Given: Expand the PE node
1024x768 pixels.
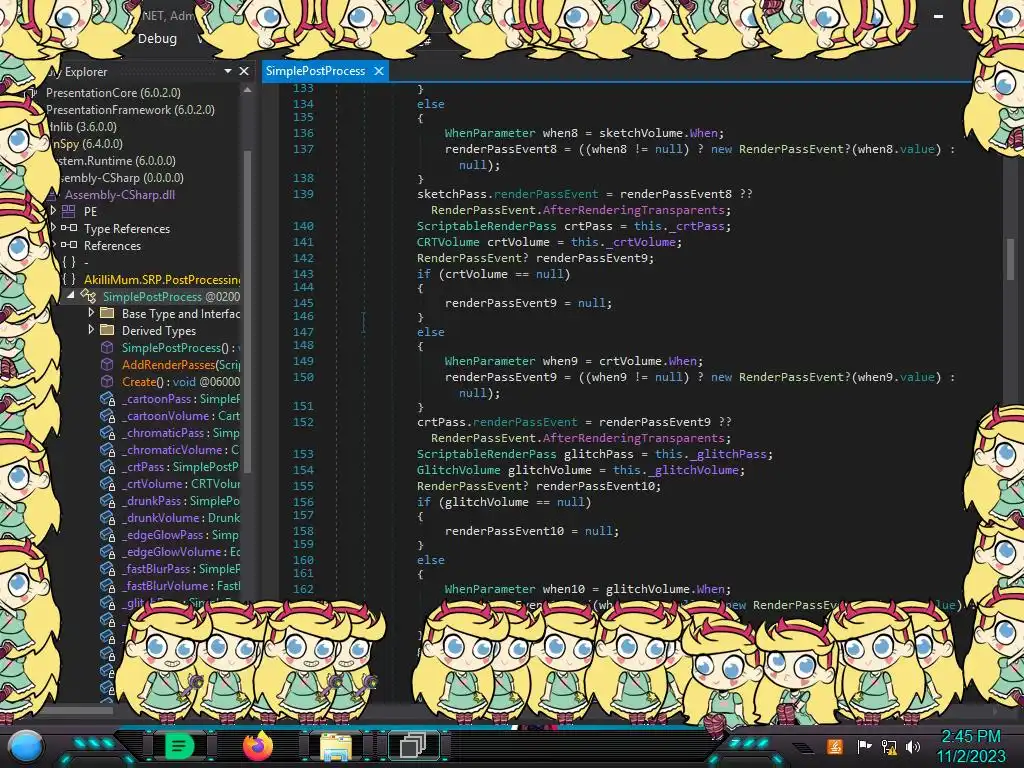Looking at the screenshot, I should [53, 210].
